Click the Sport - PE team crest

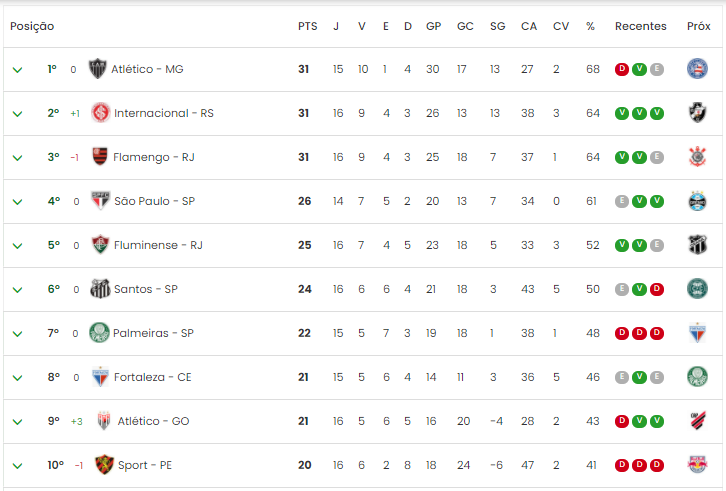[x=104, y=465]
